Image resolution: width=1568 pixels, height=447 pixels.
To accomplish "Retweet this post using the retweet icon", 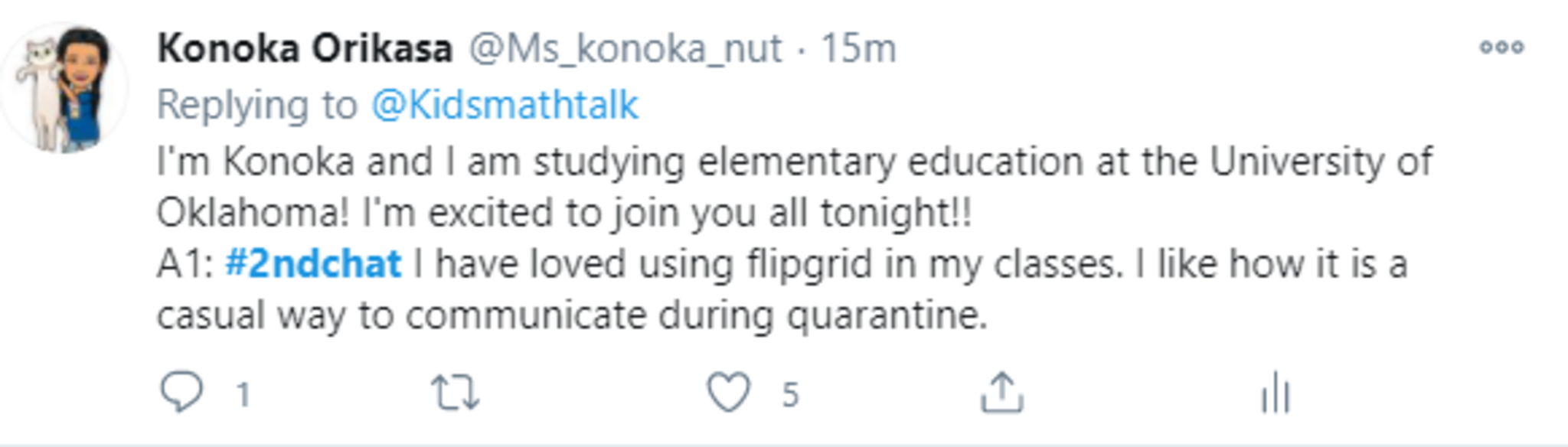I will 456,393.
